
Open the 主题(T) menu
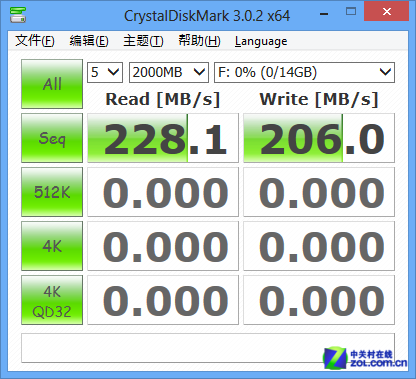[x=143, y=41]
